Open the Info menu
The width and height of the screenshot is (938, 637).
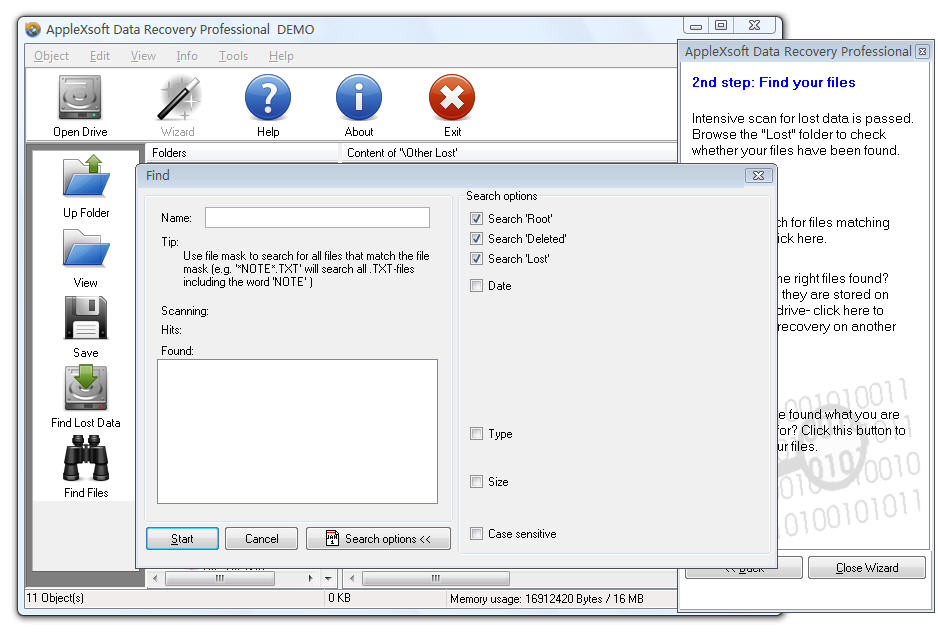pos(187,56)
